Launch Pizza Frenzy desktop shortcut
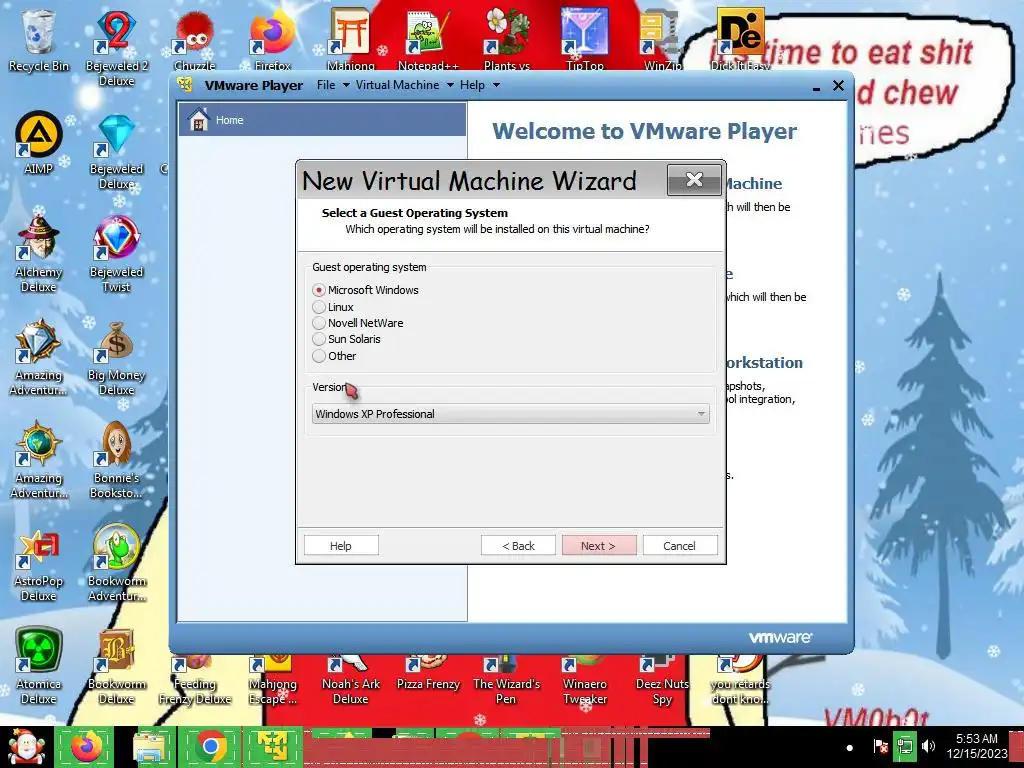Image resolution: width=1024 pixels, height=768 pixels. tap(428, 674)
